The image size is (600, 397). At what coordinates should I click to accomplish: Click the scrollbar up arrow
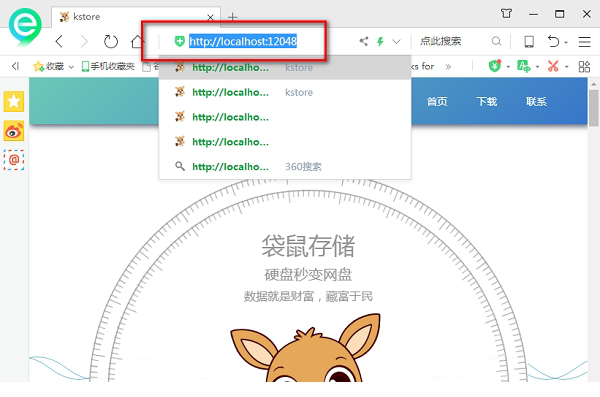593,84
